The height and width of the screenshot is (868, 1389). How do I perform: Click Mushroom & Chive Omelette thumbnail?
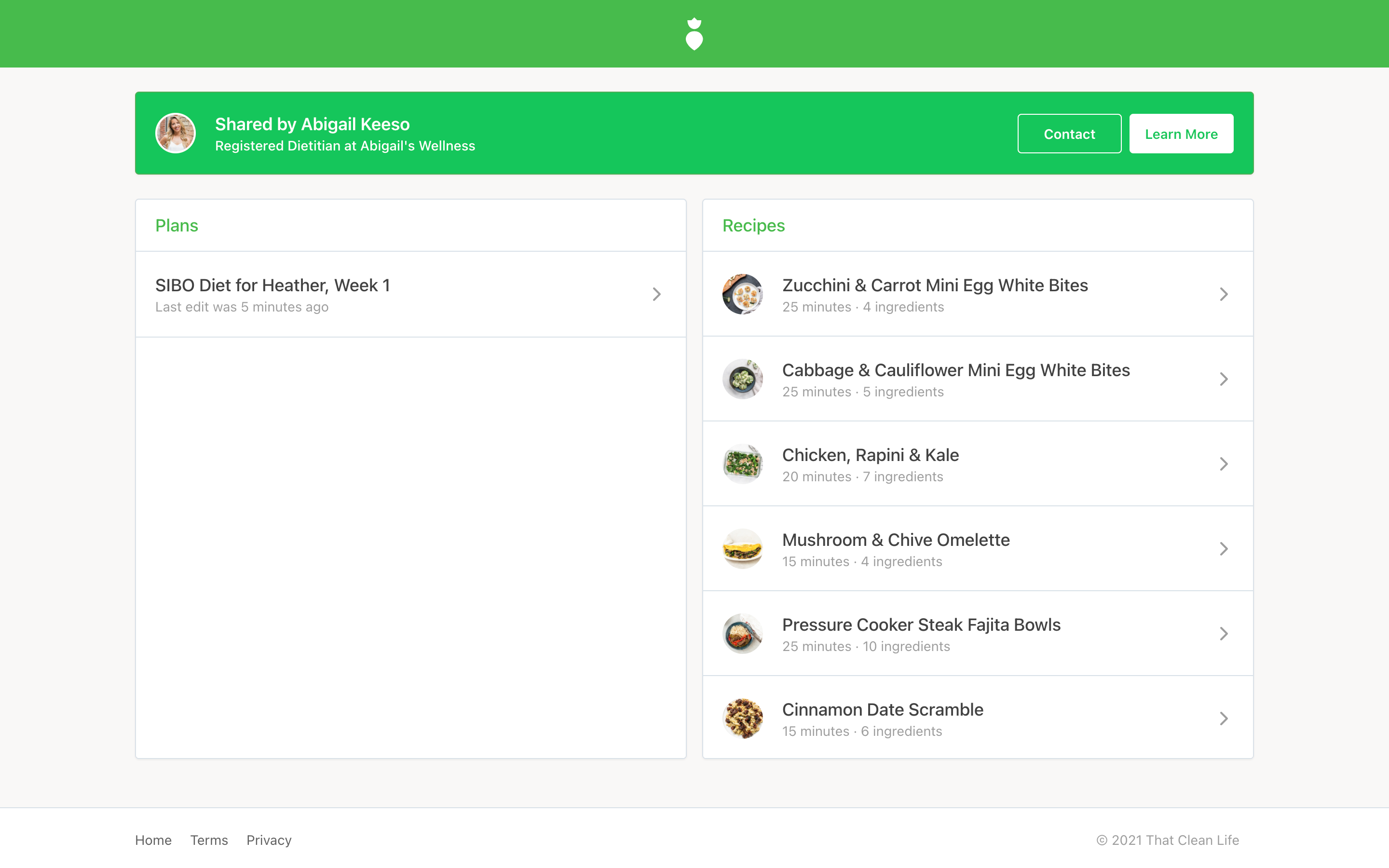[x=743, y=549]
